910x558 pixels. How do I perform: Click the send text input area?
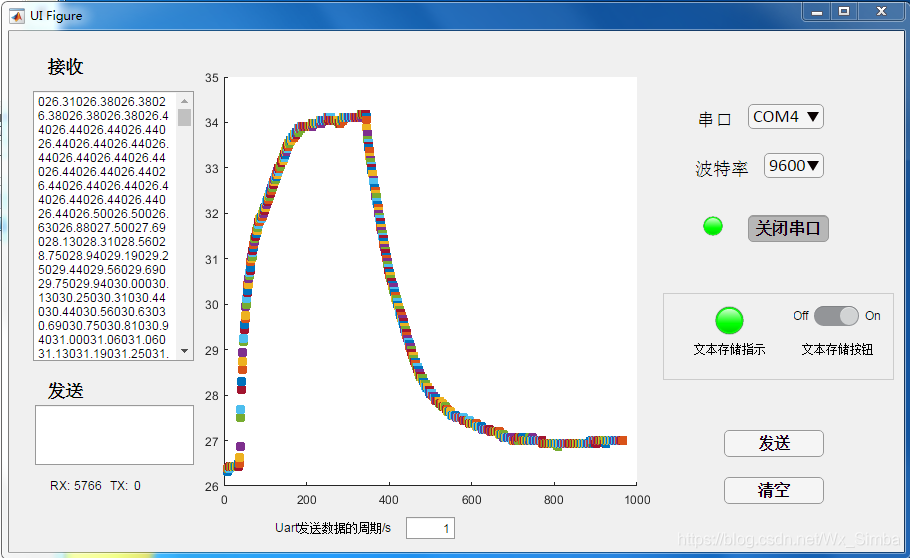tap(114, 435)
